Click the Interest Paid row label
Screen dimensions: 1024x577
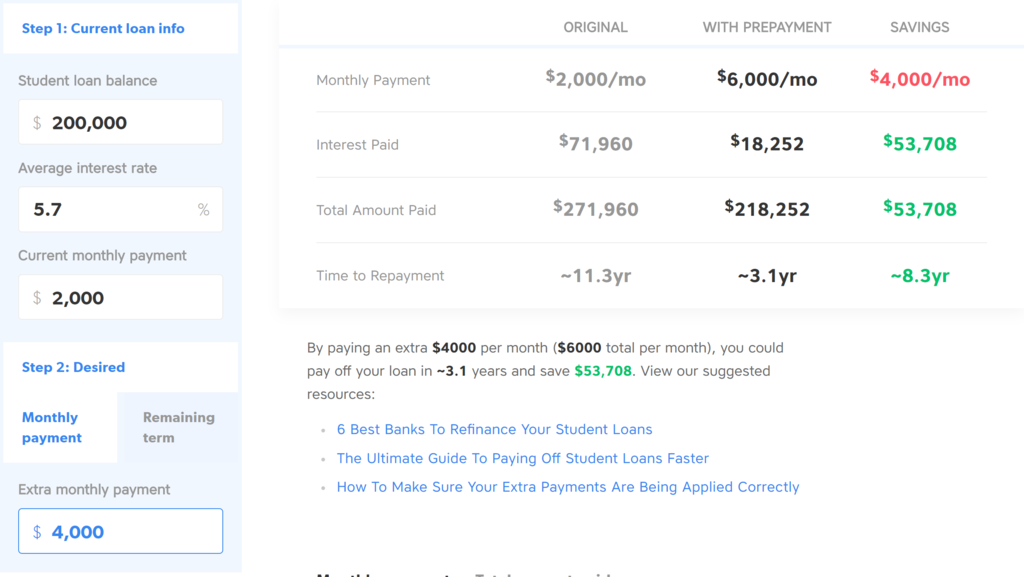point(357,145)
